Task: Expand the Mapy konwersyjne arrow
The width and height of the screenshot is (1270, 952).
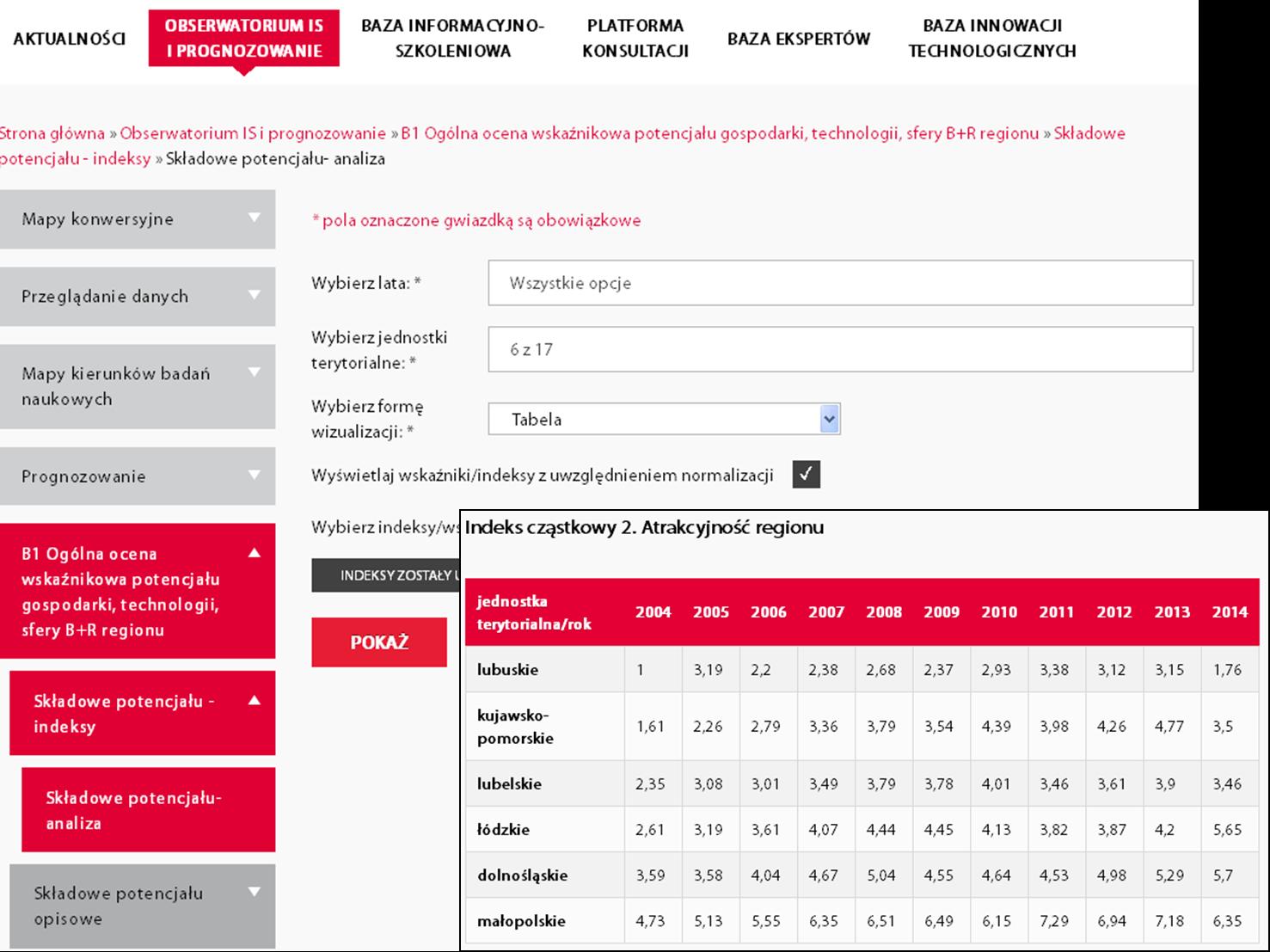Action: click(x=254, y=218)
